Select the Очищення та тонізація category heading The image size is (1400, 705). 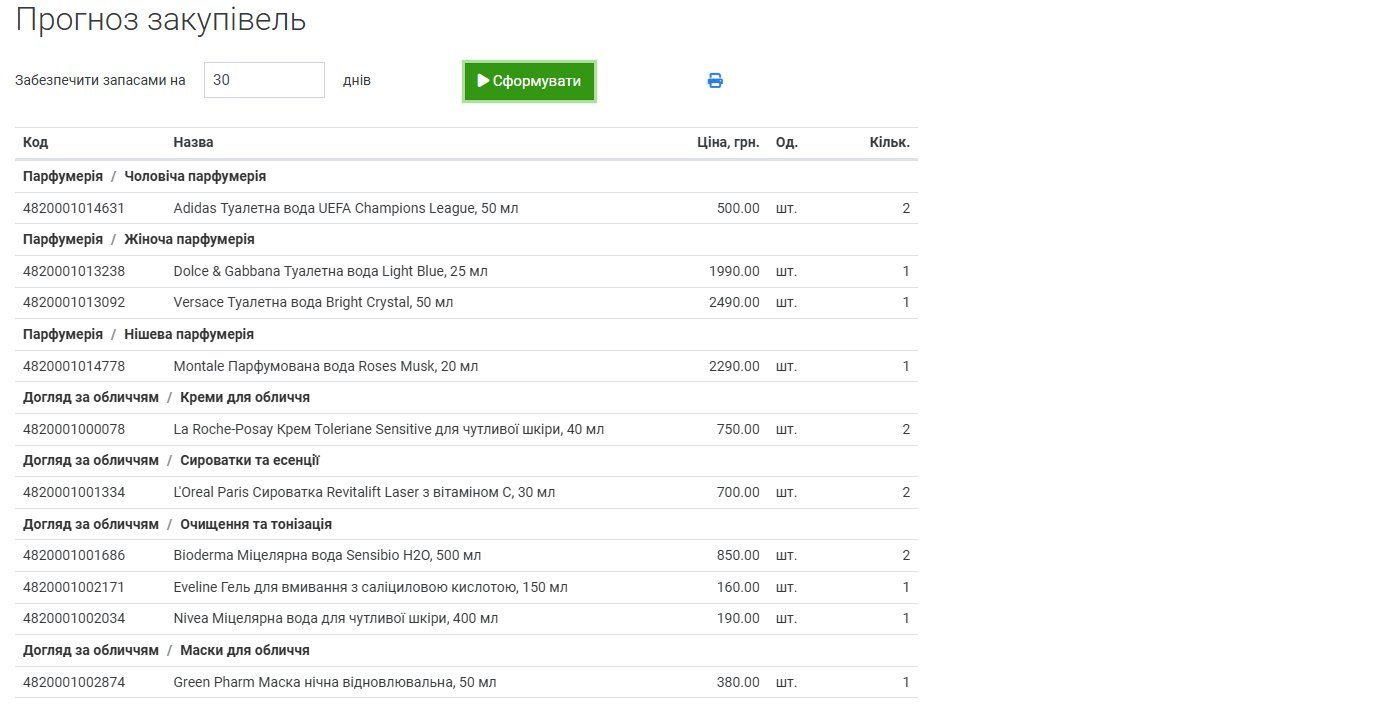[x=256, y=524]
